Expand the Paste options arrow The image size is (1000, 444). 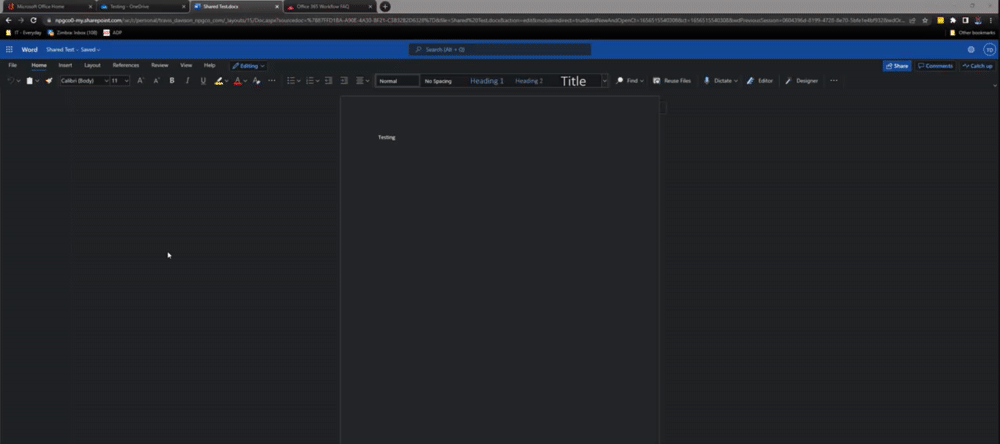pos(38,81)
